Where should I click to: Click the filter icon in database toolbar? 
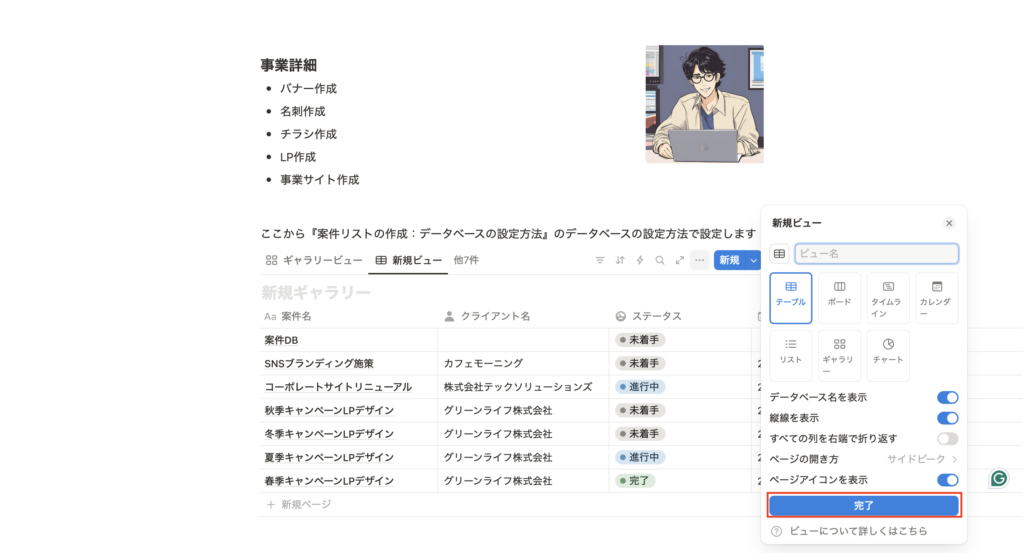(600, 260)
